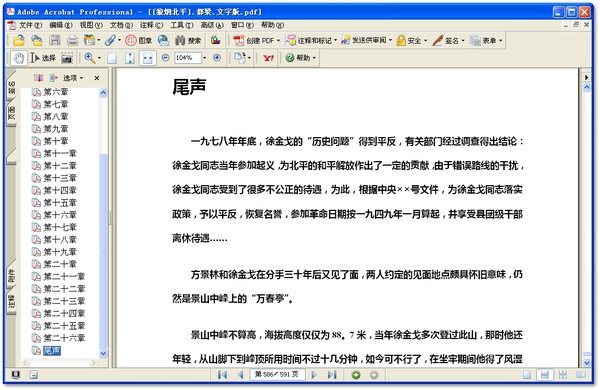The height and width of the screenshot is (390, 600).
Task: Open zoom percentage dropdown arrow
Action: (x=204, y=58)
